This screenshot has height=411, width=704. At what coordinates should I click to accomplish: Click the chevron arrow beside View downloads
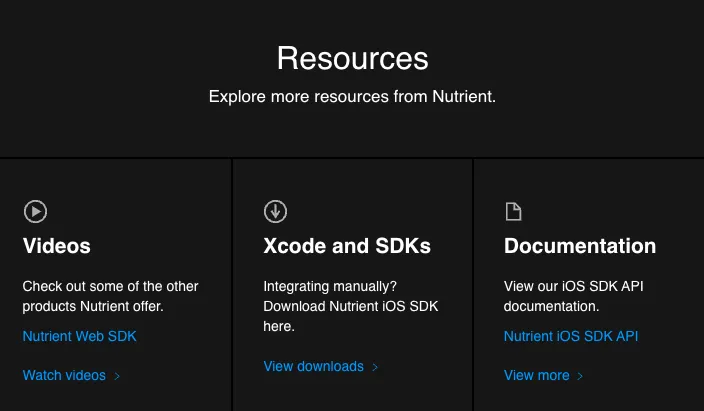coord(375,367)
